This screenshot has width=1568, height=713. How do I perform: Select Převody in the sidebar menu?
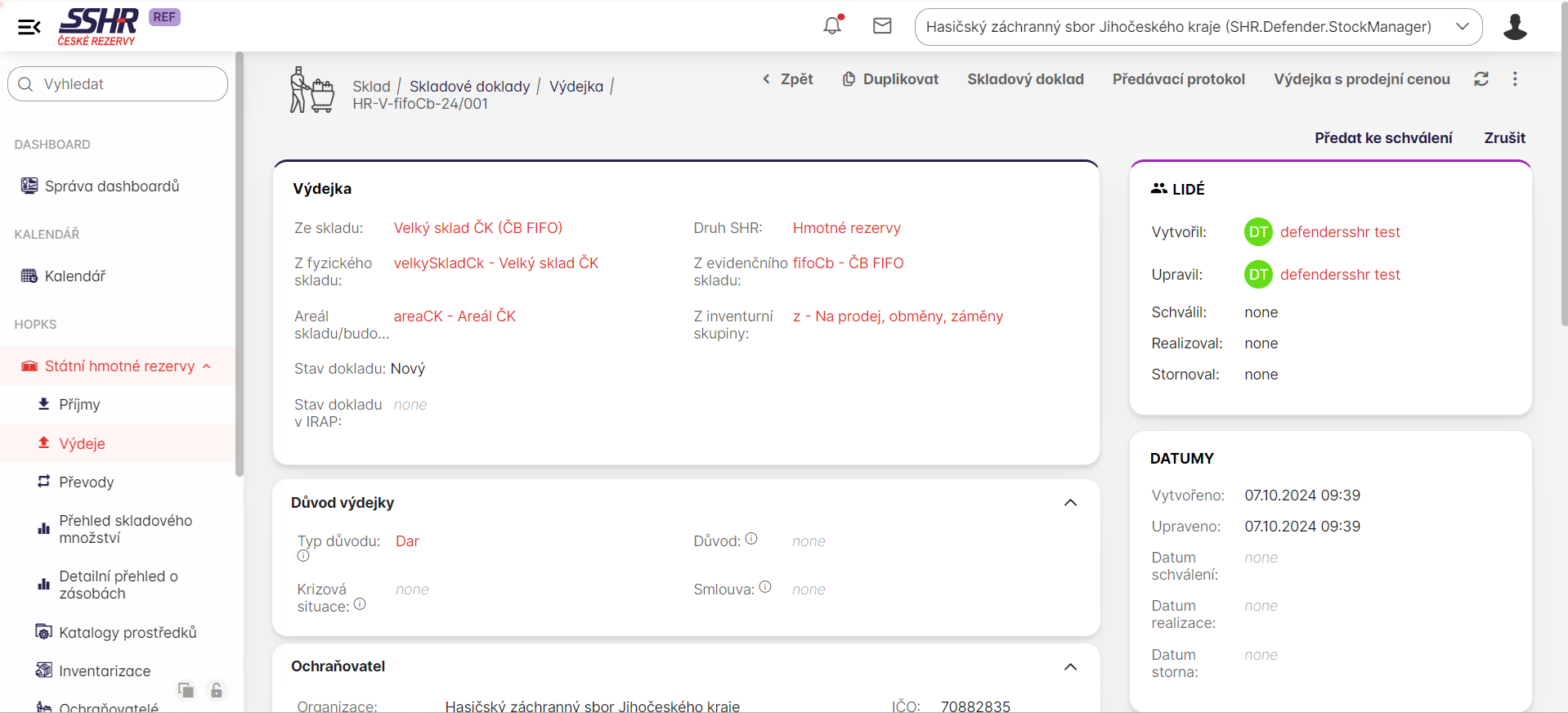coord(86,482)
